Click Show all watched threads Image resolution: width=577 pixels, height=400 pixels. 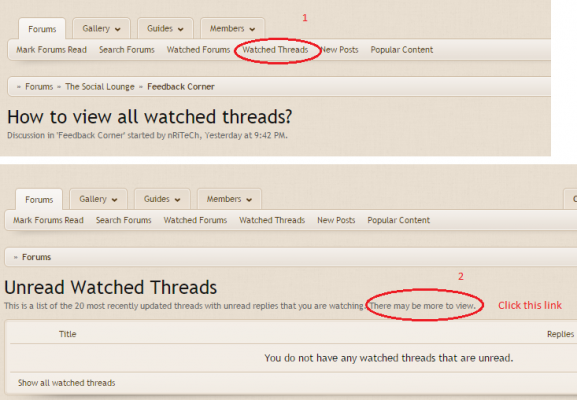[67, 383]
